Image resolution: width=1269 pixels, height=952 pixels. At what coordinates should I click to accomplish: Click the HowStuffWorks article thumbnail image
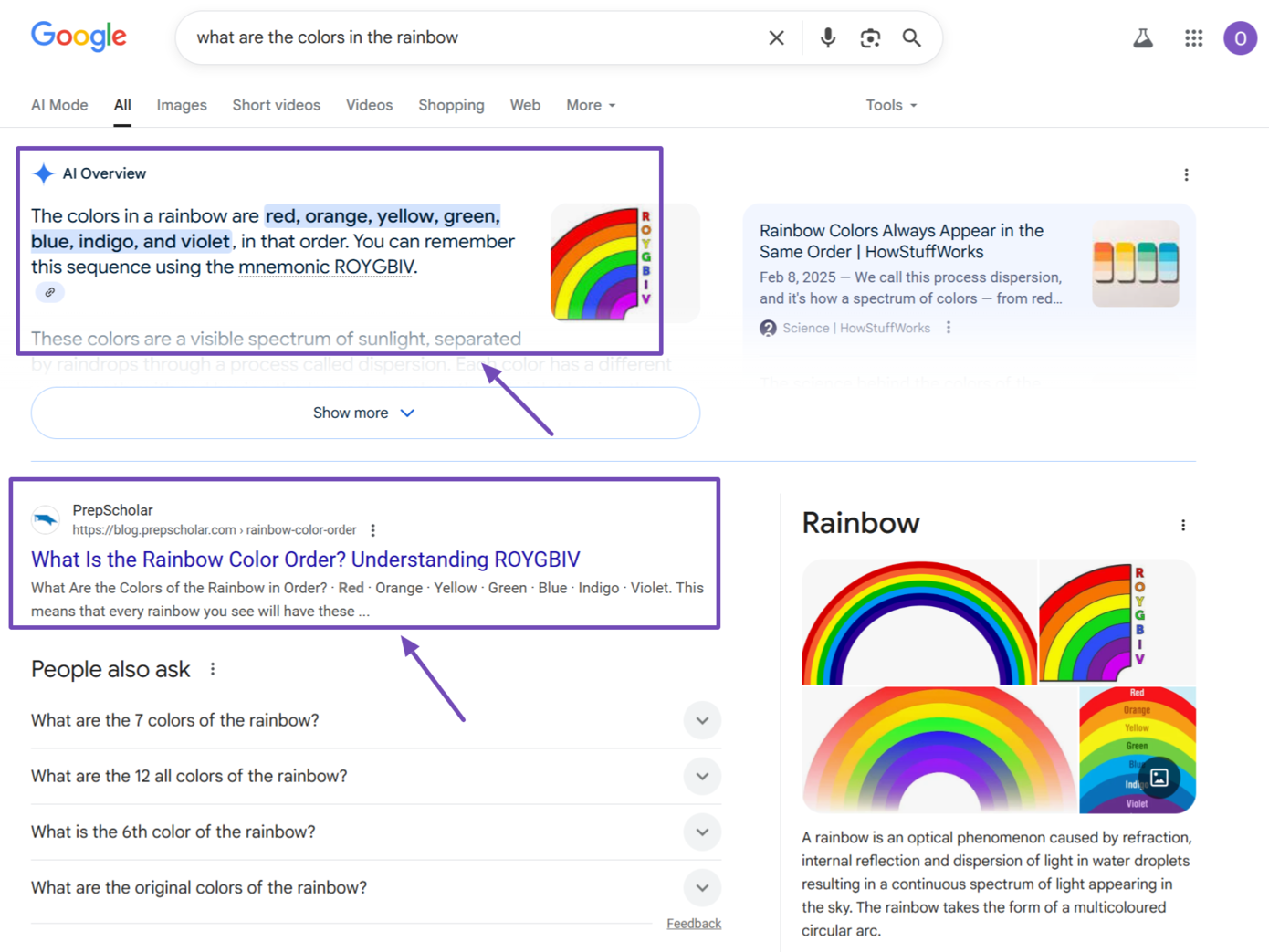(1136, 263)
